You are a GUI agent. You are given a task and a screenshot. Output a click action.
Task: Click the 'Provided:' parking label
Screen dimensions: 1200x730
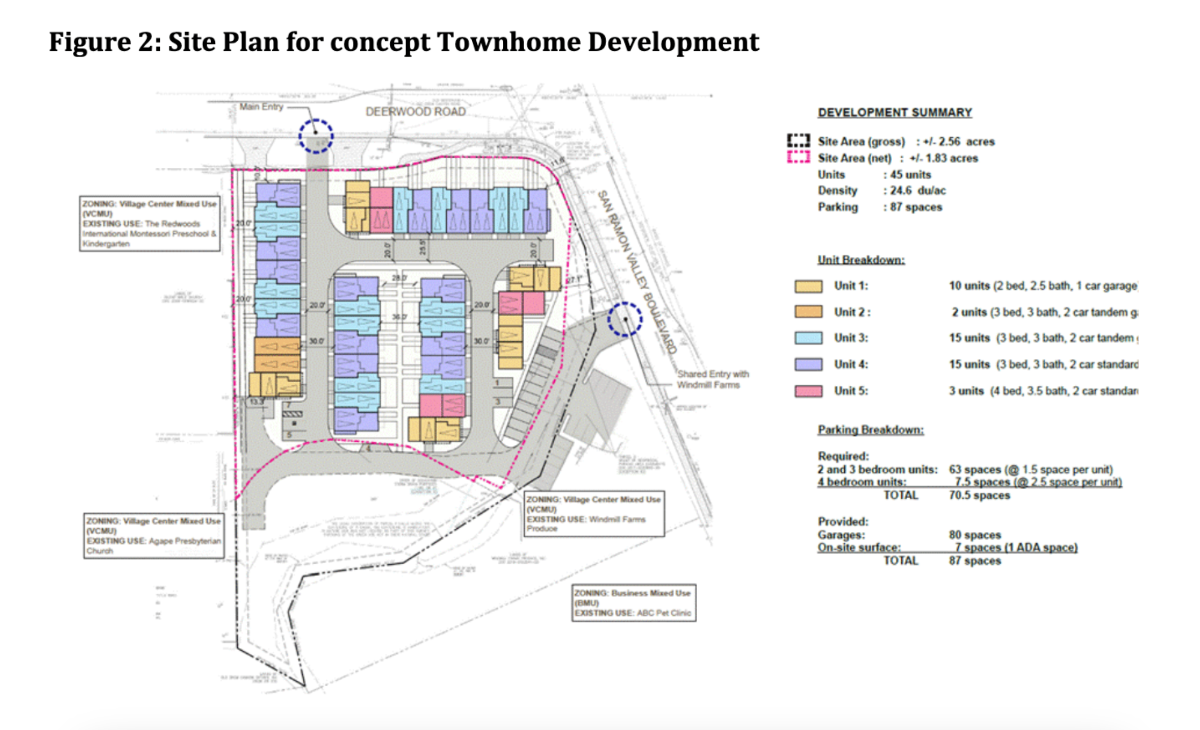point(843,522)
